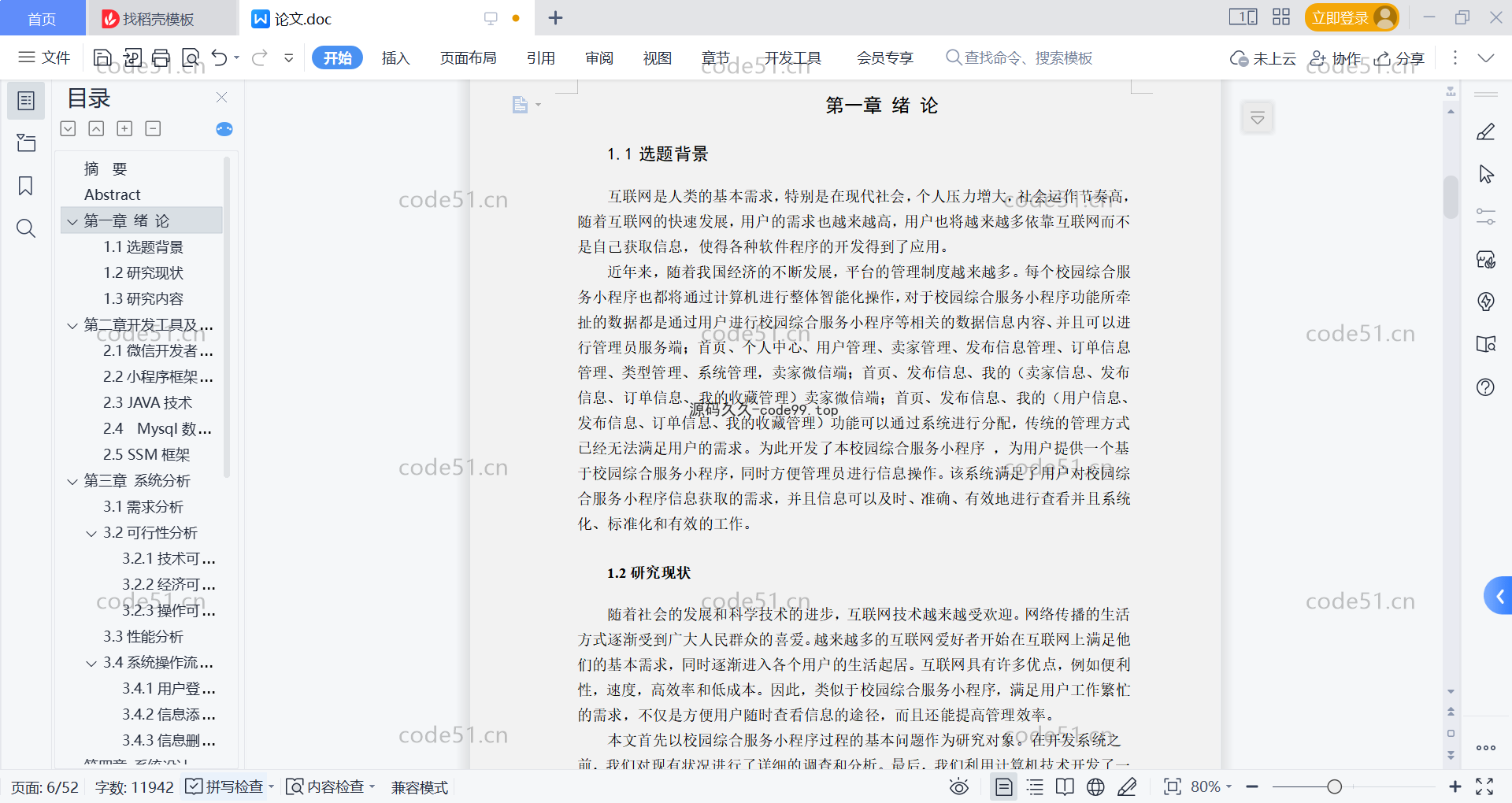Click the reading book icon on right sidebar
Image resolution: width=1512 pixels, height=803 pixels.
(x=1486, y=344)
